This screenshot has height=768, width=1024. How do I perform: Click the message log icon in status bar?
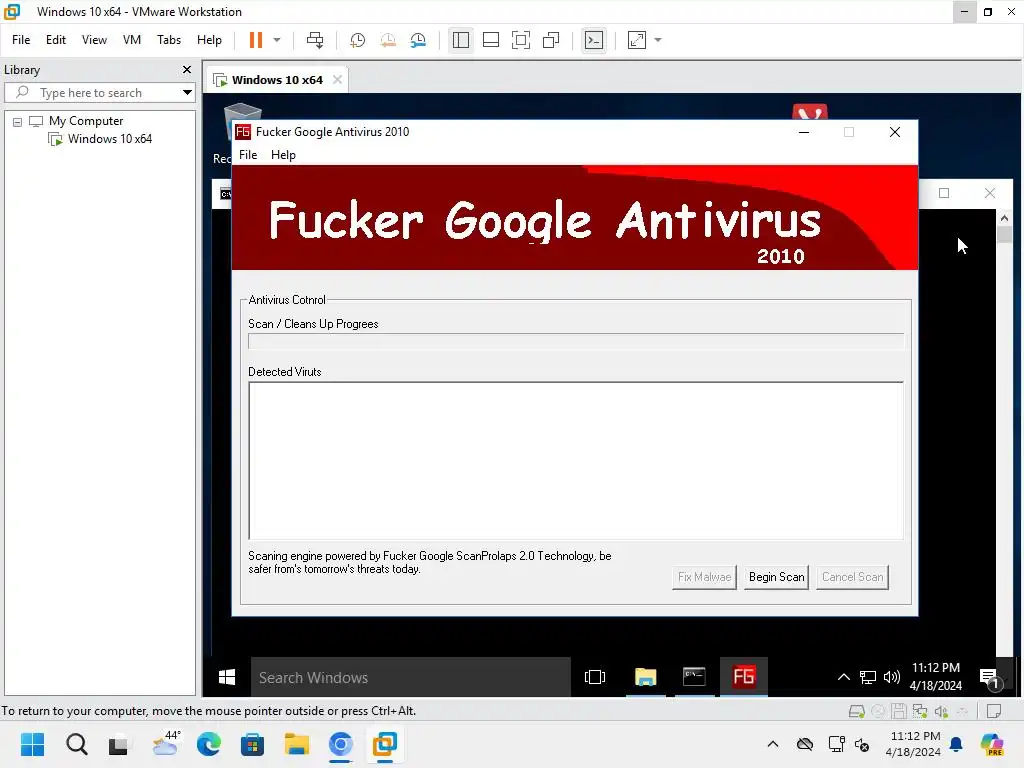[x=995, y=711]
